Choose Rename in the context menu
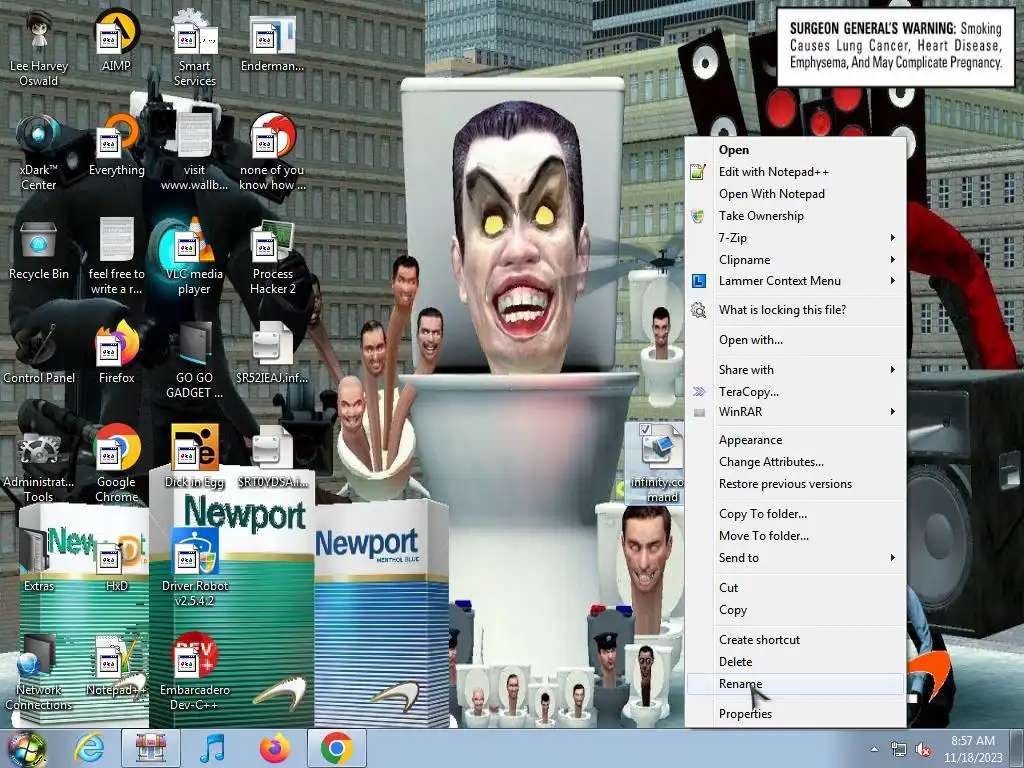1024x768 pixels. point(796,684)
